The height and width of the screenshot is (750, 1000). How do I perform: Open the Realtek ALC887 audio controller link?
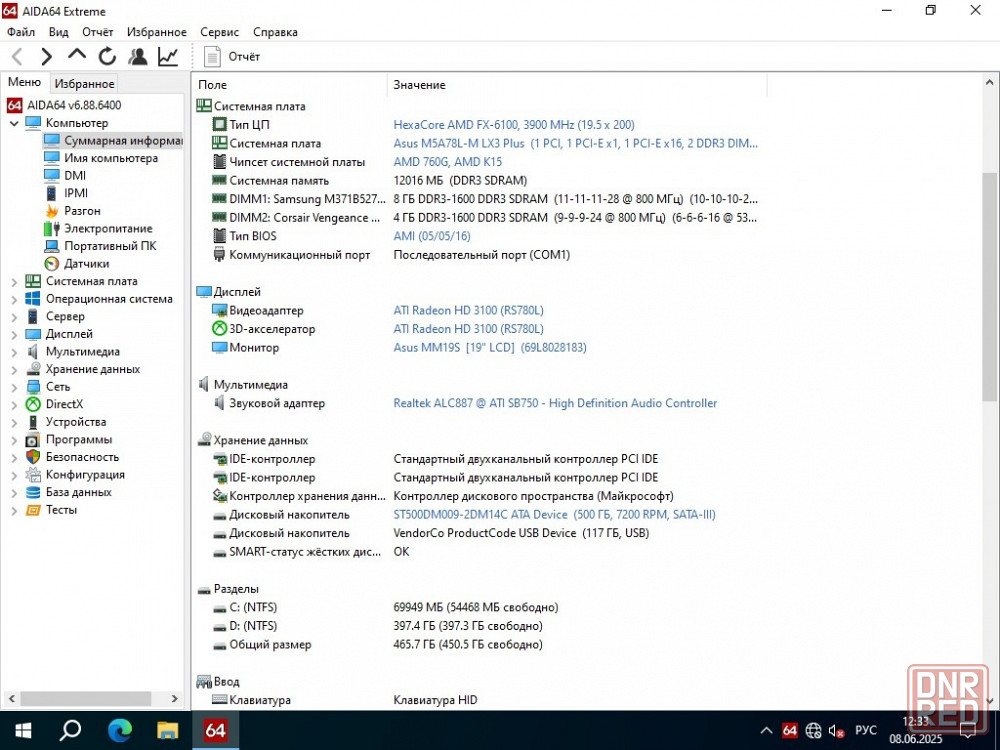555,403
